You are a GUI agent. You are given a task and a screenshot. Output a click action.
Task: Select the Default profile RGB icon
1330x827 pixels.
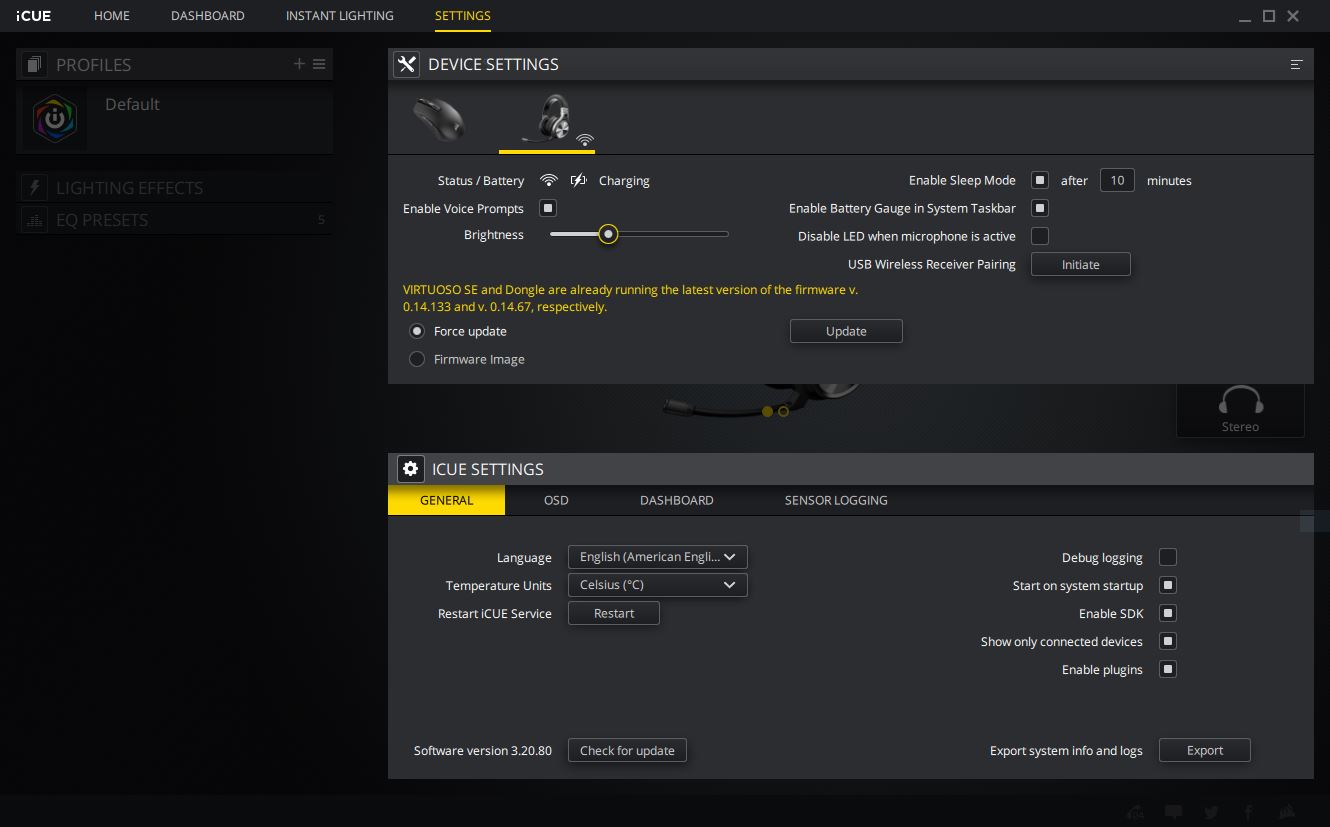[x=55, y=118]
